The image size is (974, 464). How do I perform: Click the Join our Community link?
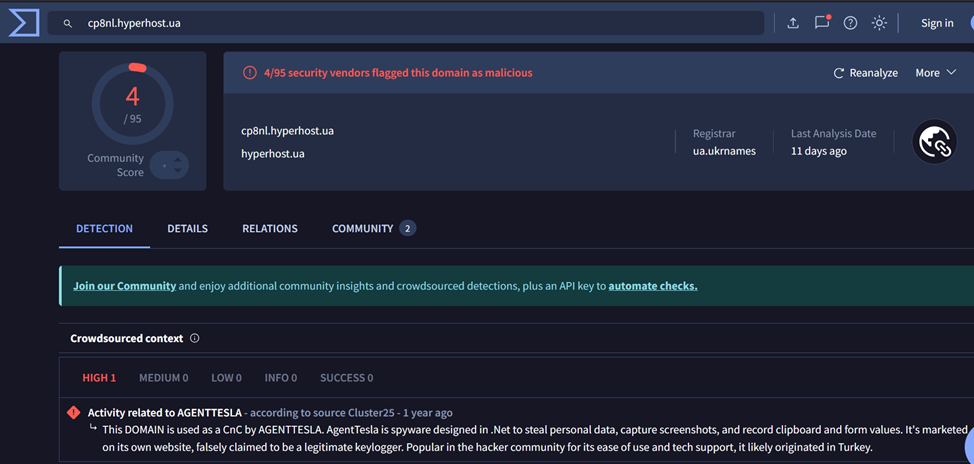tap(124, 286)
